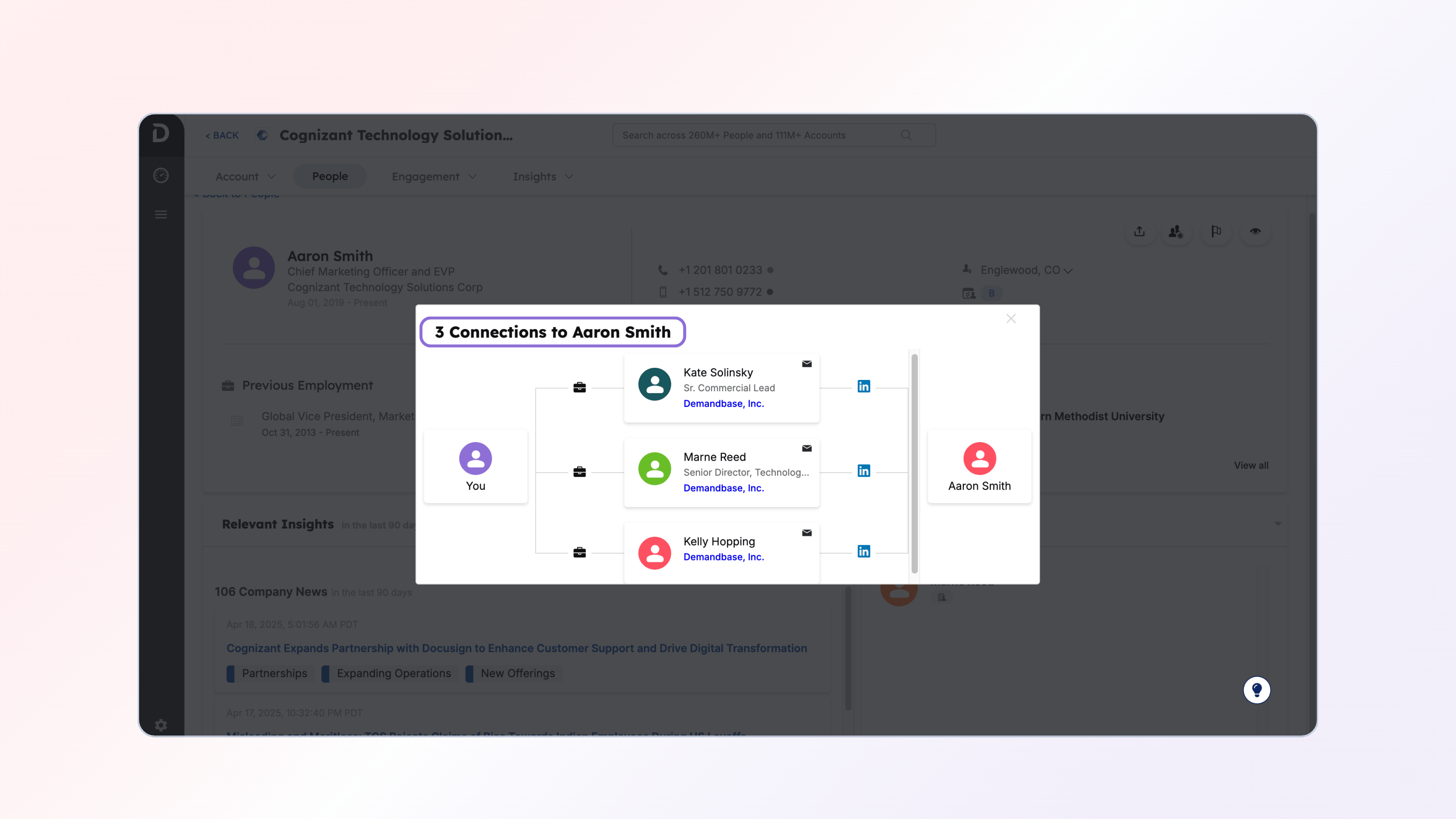
Task: Click envelope icon on Marne Reed card
Action: 806,448
